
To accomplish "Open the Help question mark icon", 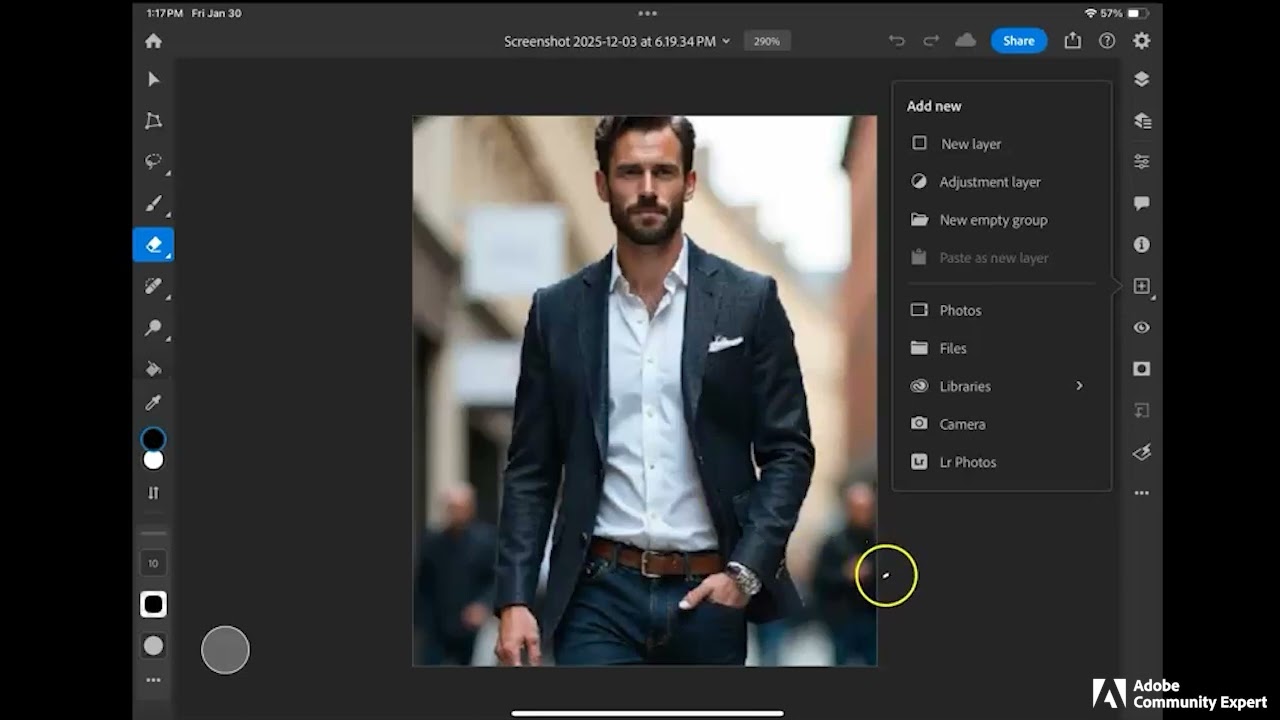I will coord(1107,41).
